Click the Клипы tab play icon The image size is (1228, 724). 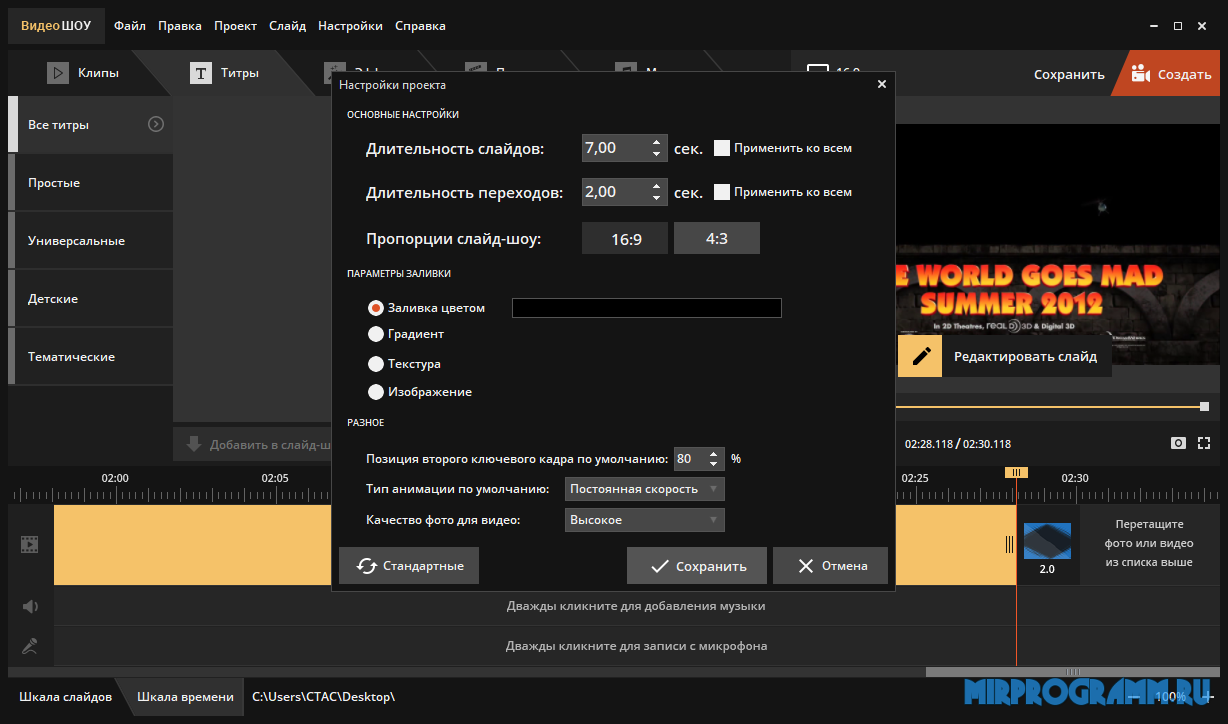point(57,73)
